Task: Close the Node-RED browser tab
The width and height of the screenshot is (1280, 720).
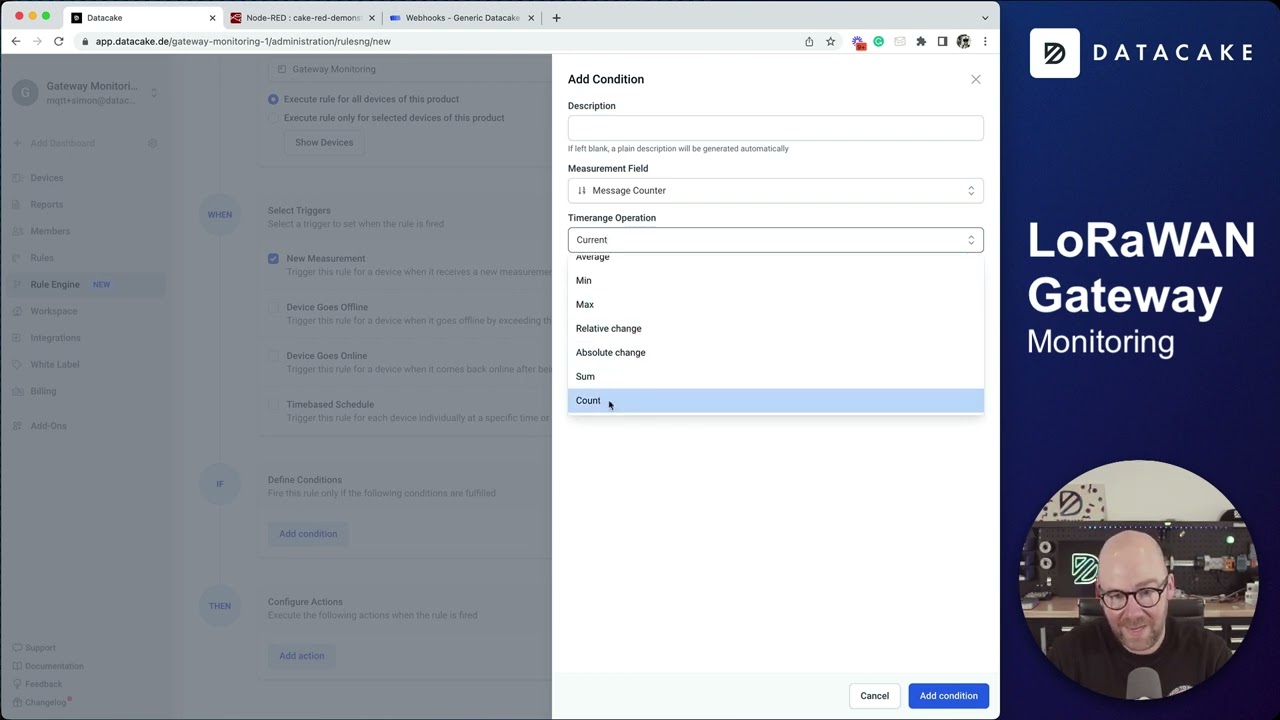Action: [372, 17]
